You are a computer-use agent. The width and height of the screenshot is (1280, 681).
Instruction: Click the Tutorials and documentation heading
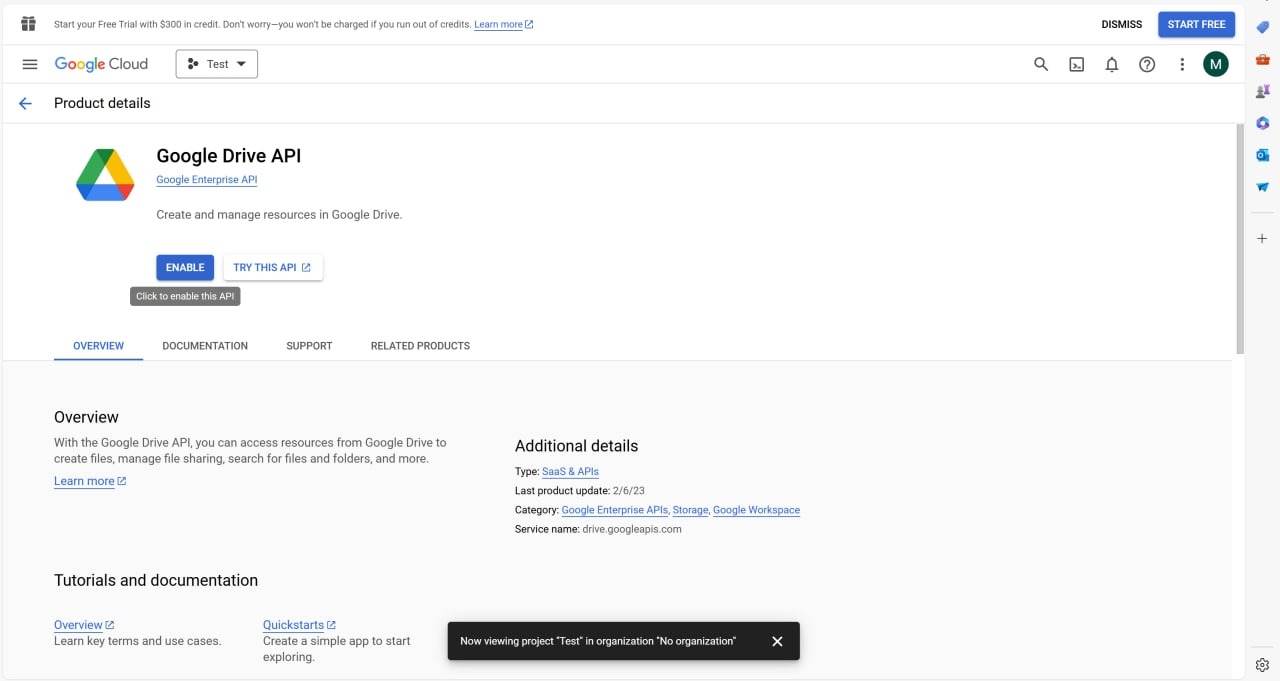[x=156, y=580]
